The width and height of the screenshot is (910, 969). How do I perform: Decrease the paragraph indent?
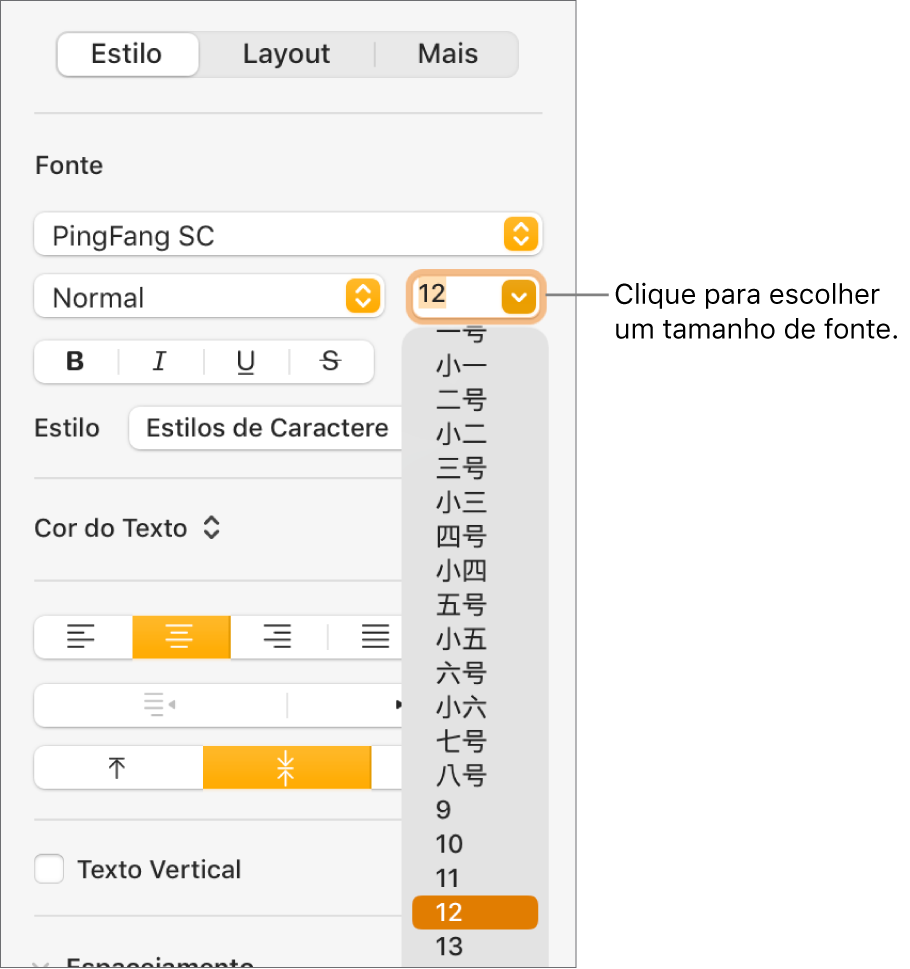pyautogui.click(x=160, y=705)
